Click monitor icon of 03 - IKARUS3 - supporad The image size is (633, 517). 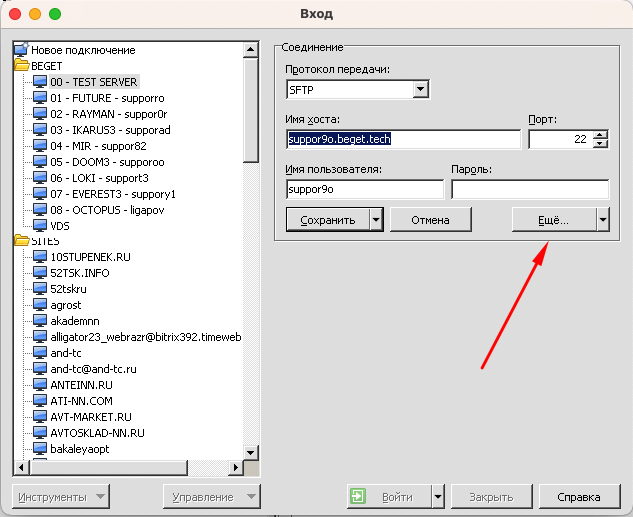[40, 130]
